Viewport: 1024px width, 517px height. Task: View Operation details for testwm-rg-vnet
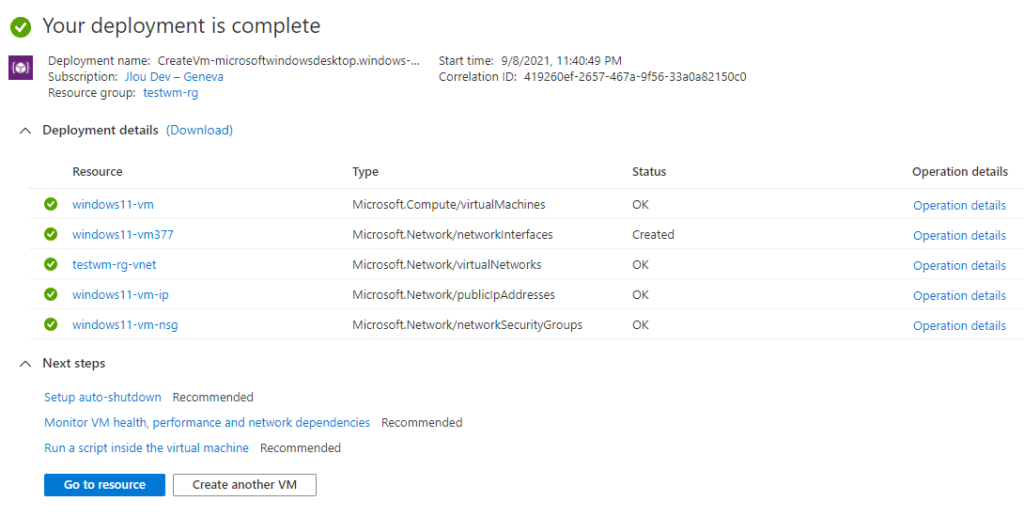[x=959, y=265]
